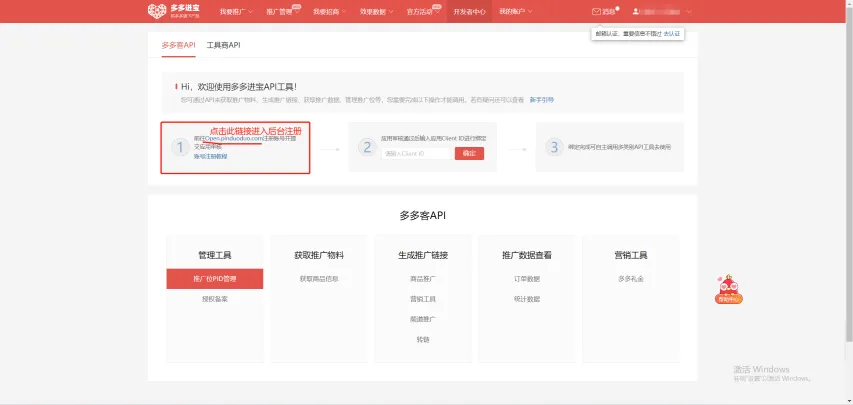853x405 pixels.
Task: Click the red 确定 button
Action: [x=469, y=154]
